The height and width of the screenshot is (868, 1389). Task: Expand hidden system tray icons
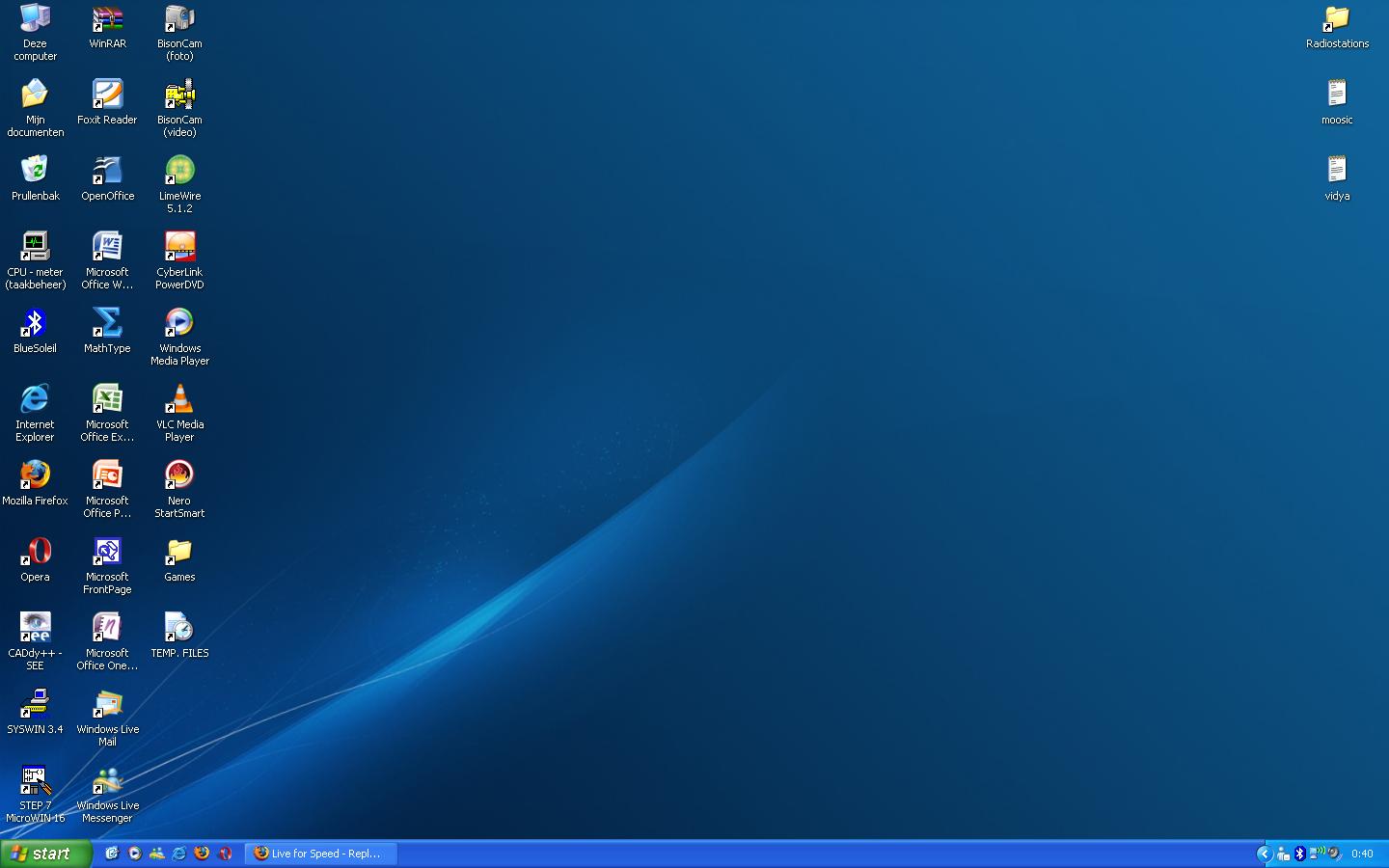(x=1265, y=854)
